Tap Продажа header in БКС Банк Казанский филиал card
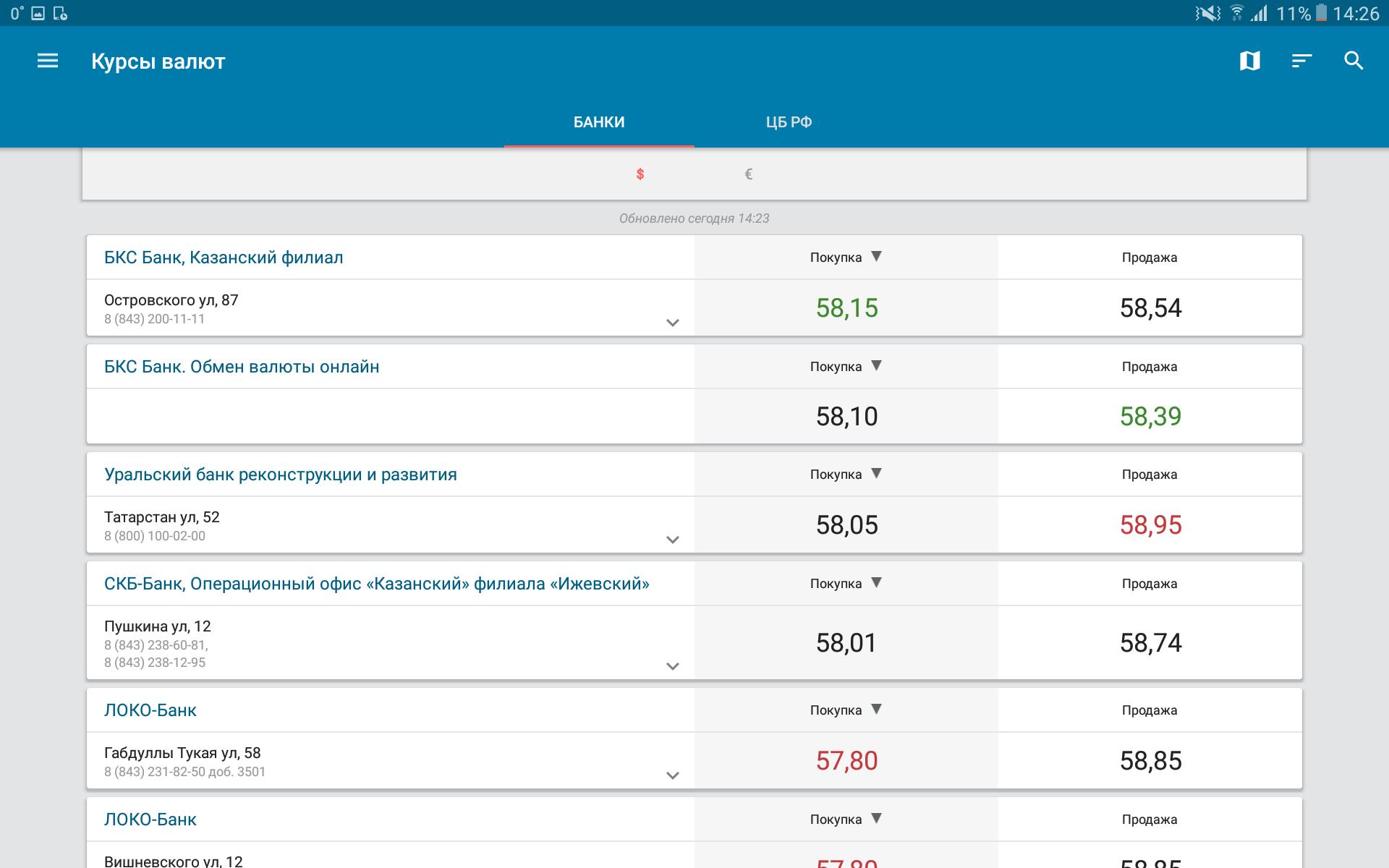Screen dimensions: 1389x868 (x=1150, y=258)
